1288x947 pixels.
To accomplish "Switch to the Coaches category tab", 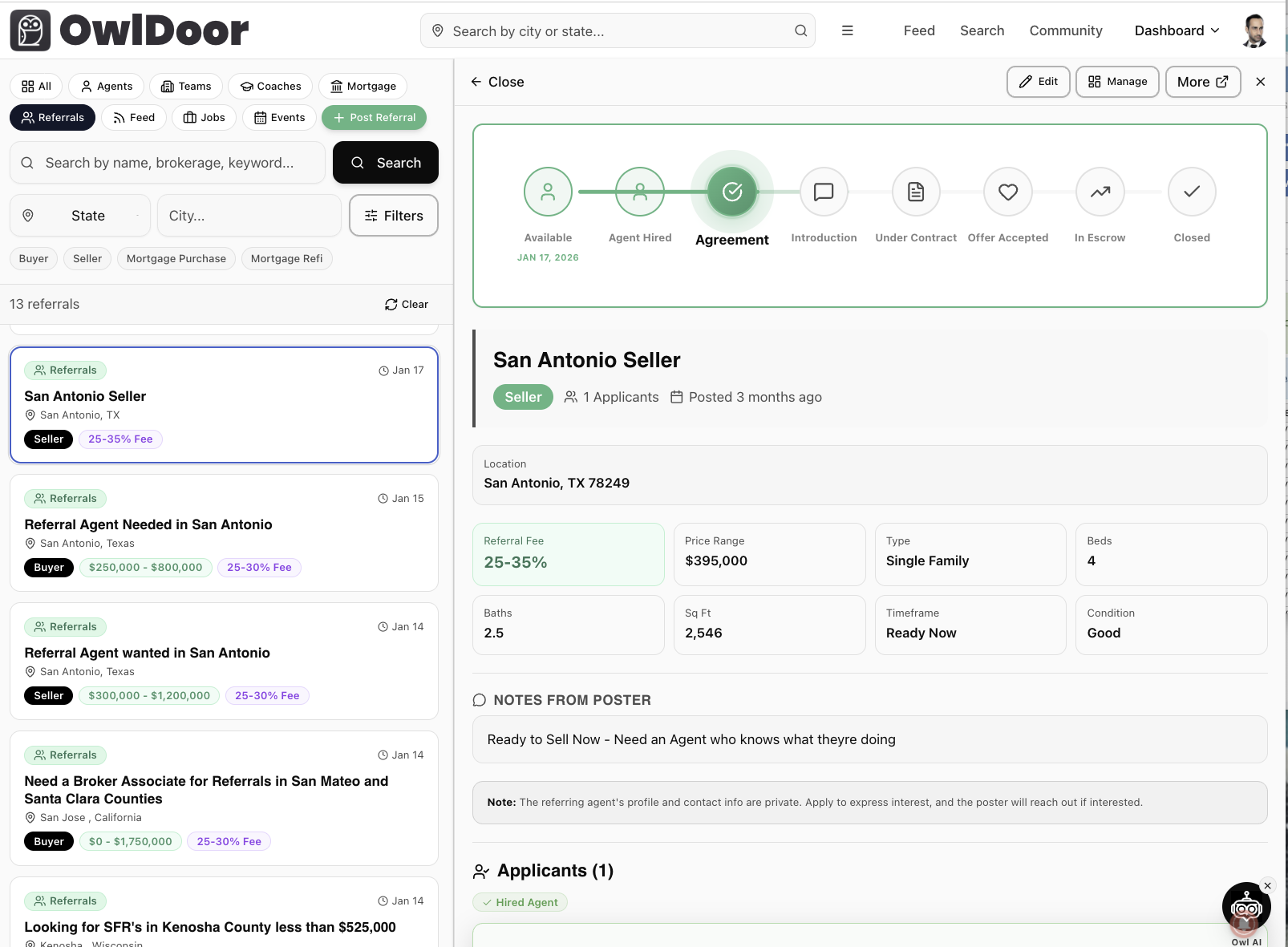I will click(271, 86).
